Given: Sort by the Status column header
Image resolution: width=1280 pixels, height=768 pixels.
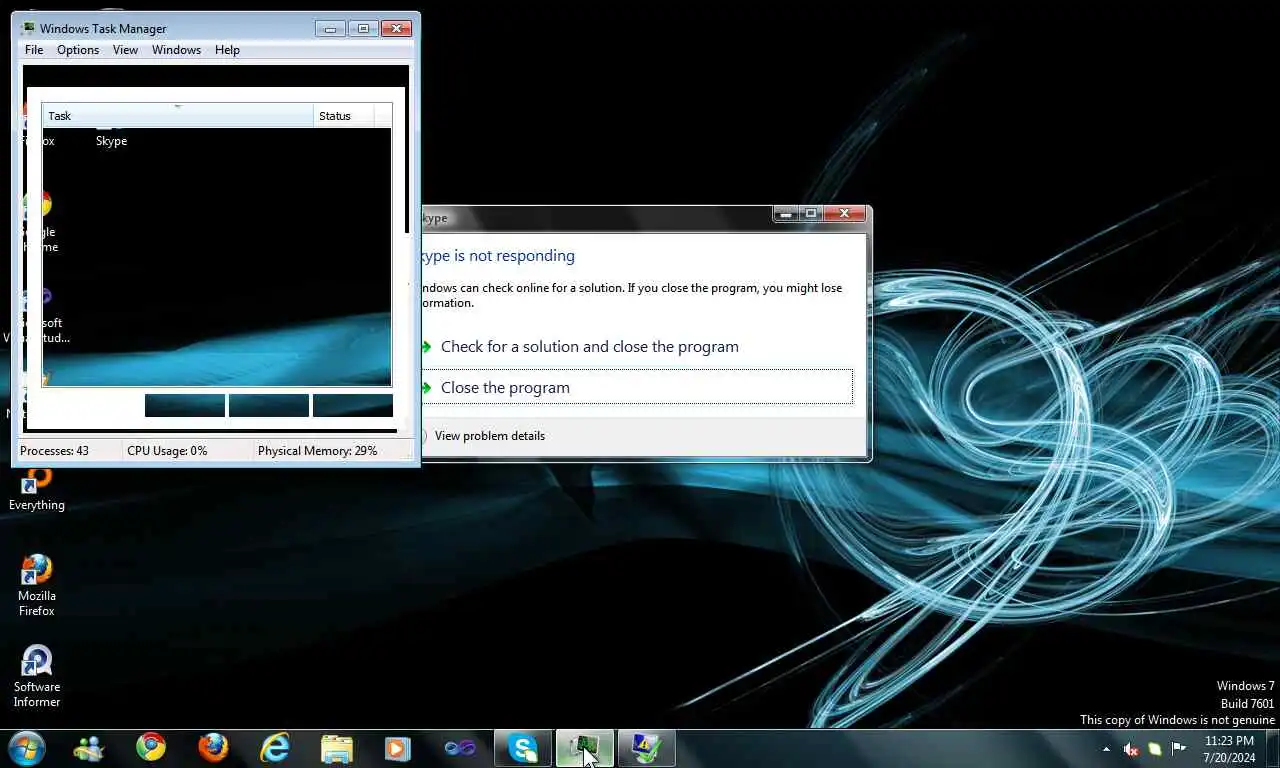Looking at the screenshot, I should [x=344, y=116].
